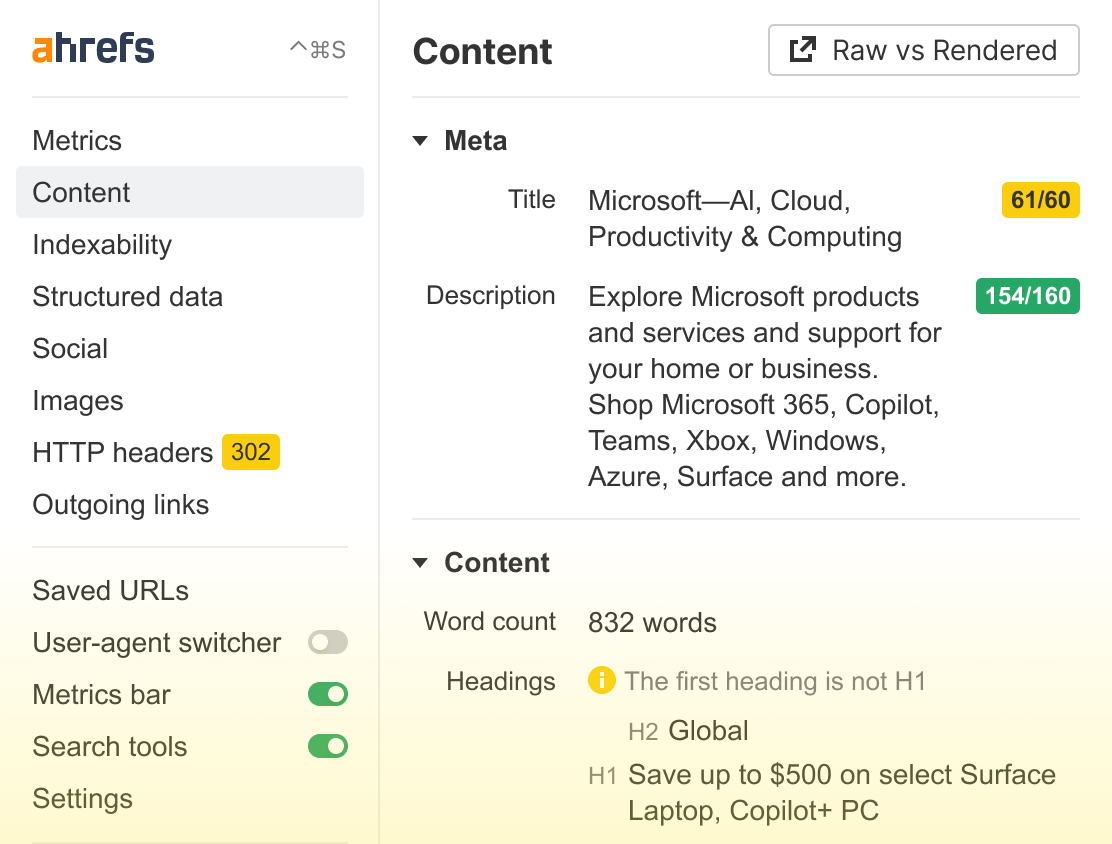Click the Headings label
The image size is (1112, 844).
tap(501, 681)
